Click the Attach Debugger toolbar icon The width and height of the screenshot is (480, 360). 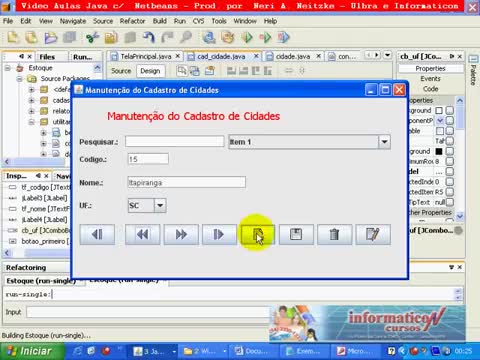pyautogui.click(x=284, y=37)
